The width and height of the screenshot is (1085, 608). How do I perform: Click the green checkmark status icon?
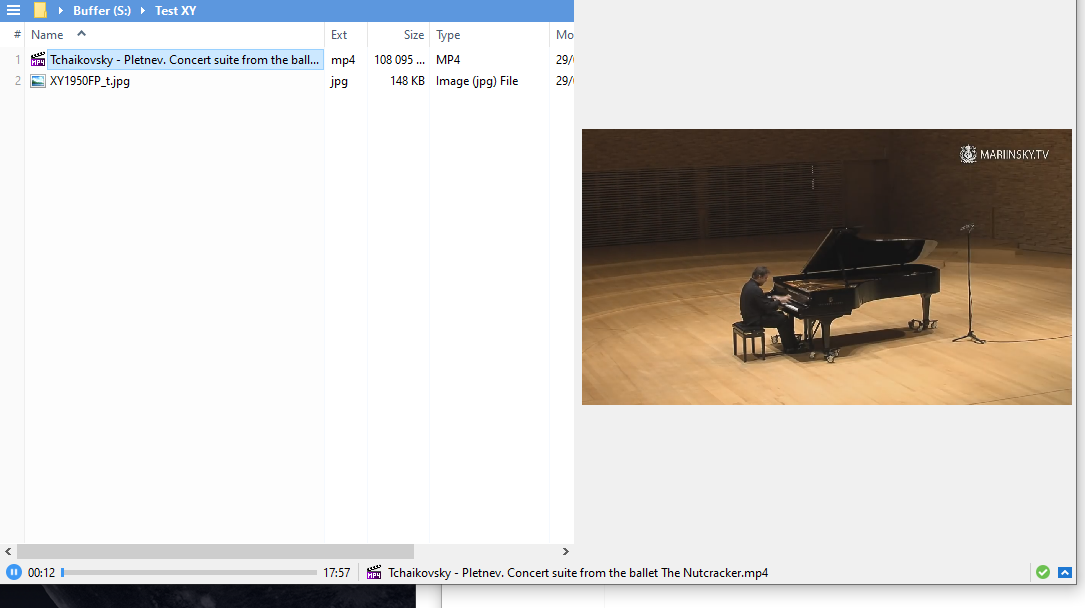tap(1043, 573)
